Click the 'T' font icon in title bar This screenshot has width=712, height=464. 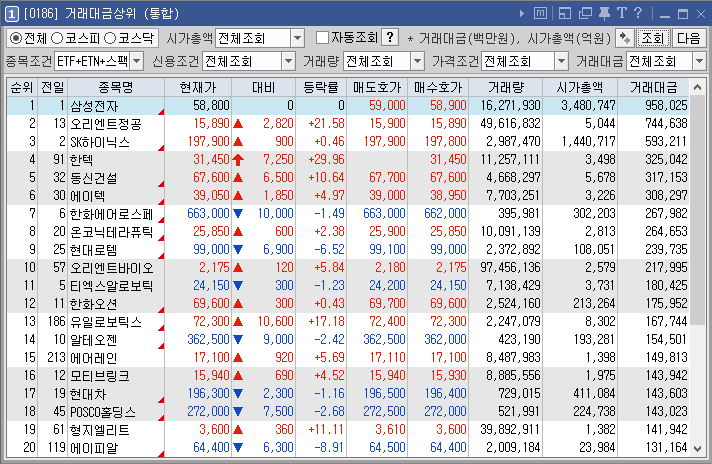pyautogui.click(x=621, y=13)
